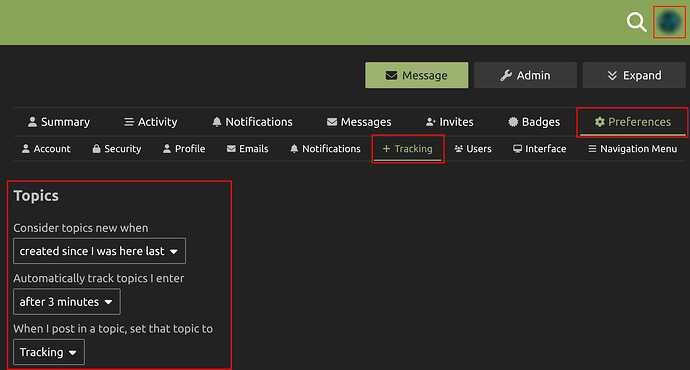Open the Account preferences section
690x370 pixels.
coord(46,149)
